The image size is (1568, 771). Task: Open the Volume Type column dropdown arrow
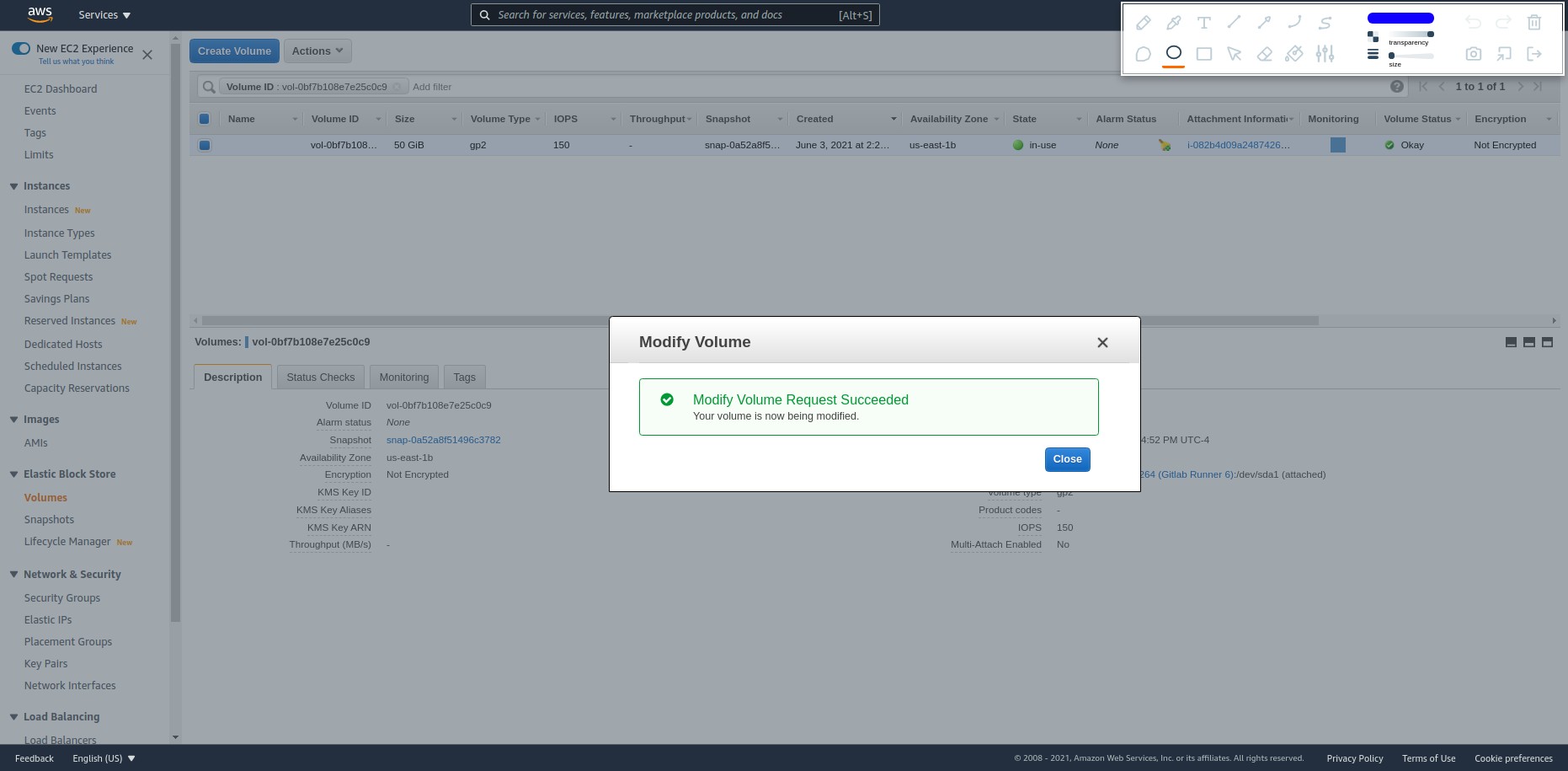pyautogui.click(x=537, y=119)
